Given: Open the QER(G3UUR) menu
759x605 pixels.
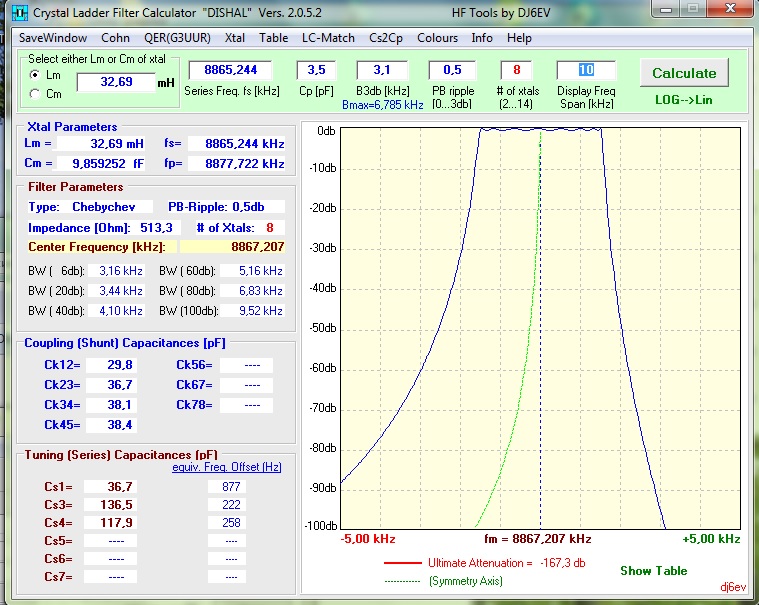Looking at the screenshot, I should [177, 38].
